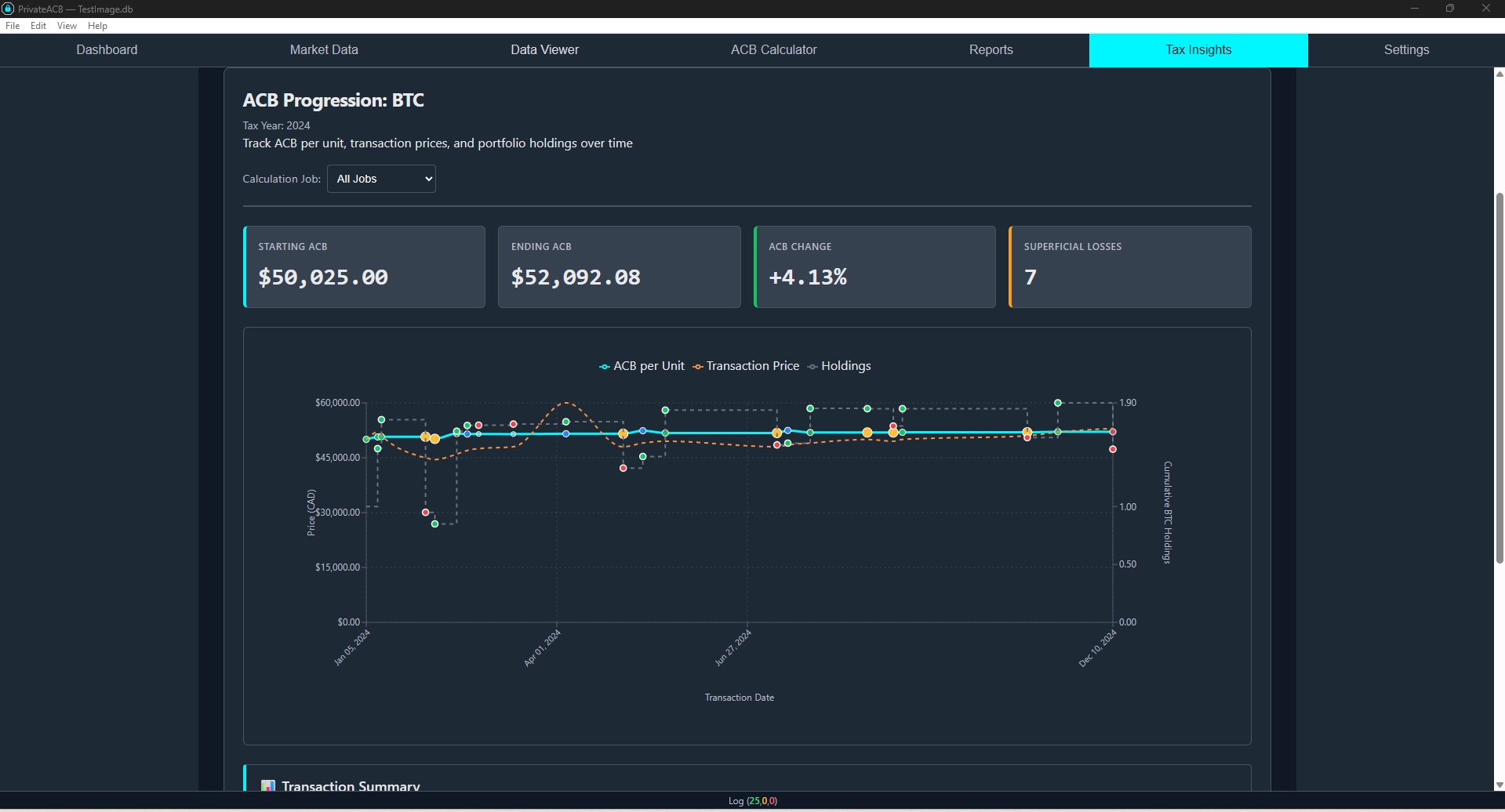Screen dimensions: 1505x812
Task: Click the scroll-up arrow at the top right
Action: 1499,74
